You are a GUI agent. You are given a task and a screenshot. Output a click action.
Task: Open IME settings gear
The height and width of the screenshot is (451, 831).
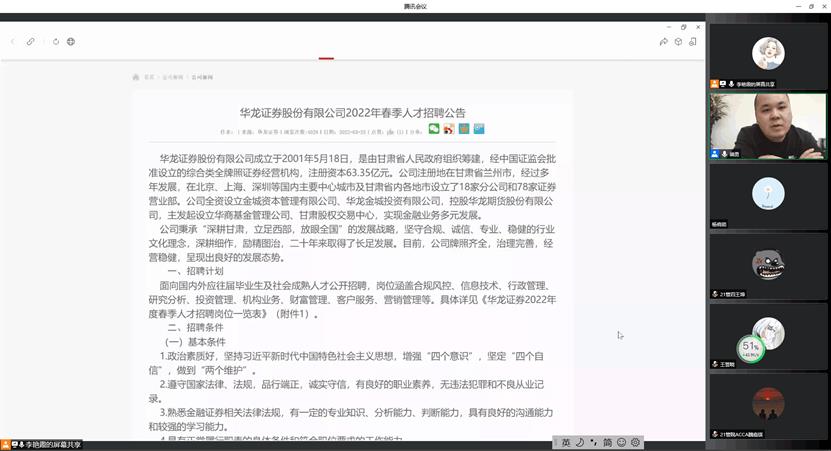click(x=635, y=442)
